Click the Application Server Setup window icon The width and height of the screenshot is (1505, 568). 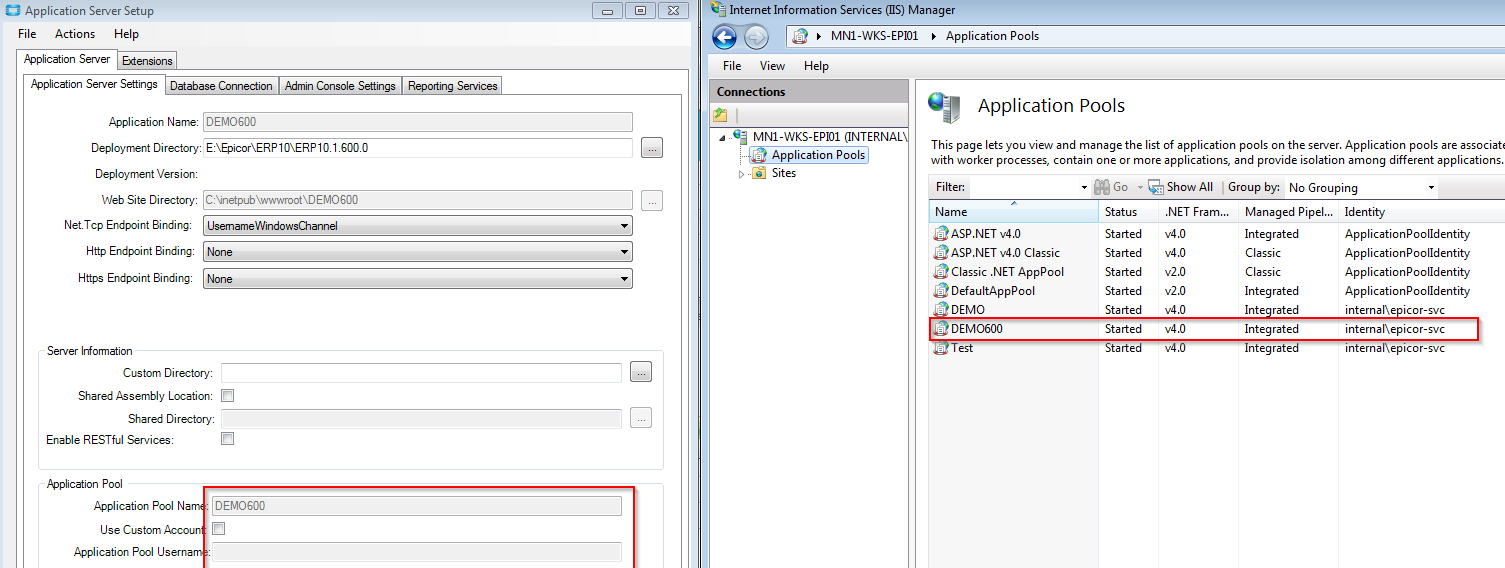[x=12, y=11]
